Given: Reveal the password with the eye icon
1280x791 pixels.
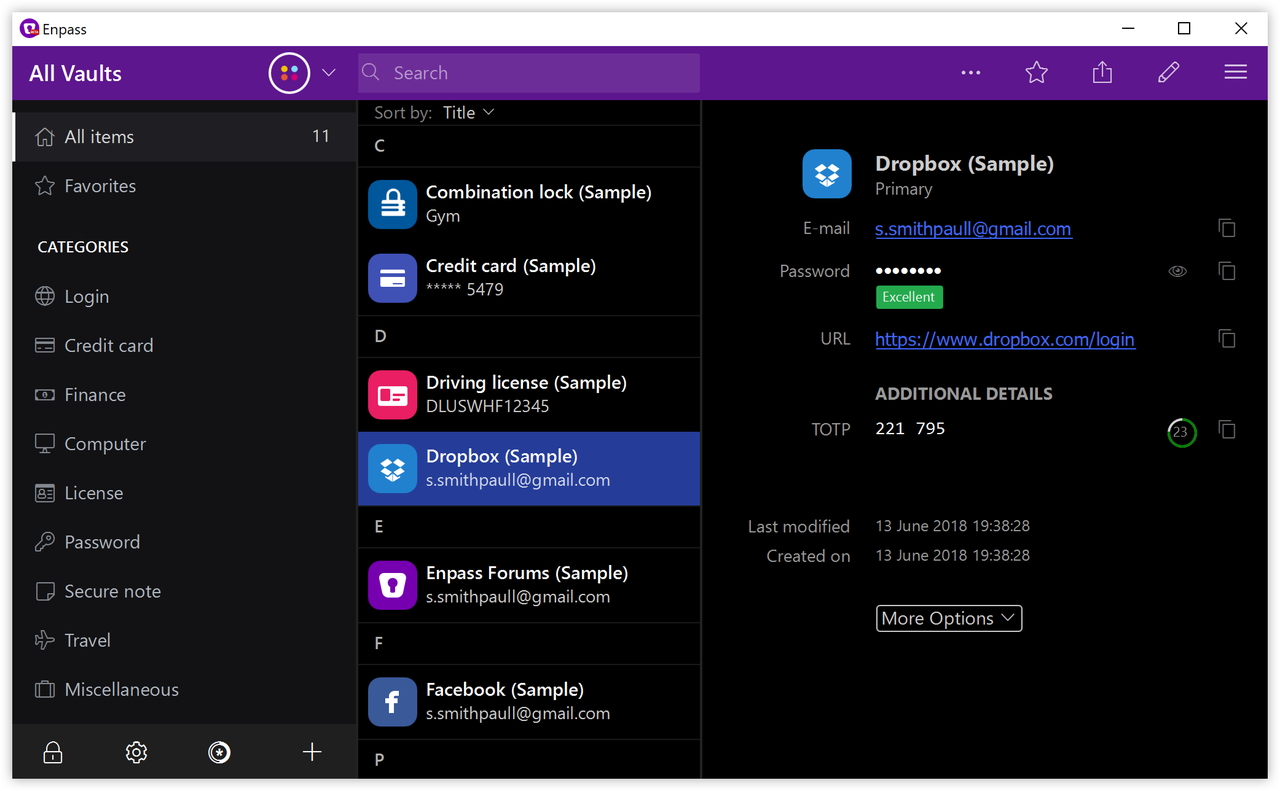Looking at the screenshot, I should (x=1177, y=271).
